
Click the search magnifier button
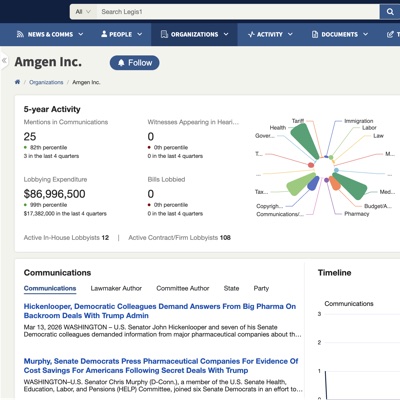pos(390,12)
